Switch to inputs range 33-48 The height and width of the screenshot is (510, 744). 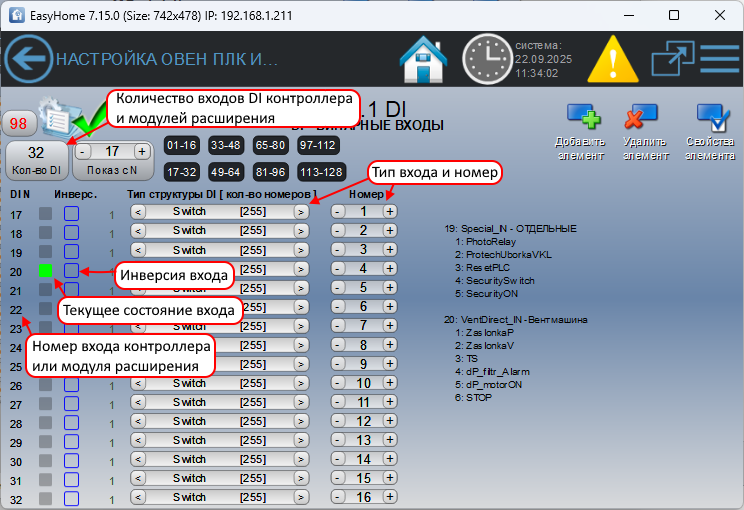pyautogui.click(x=225, y=145)
